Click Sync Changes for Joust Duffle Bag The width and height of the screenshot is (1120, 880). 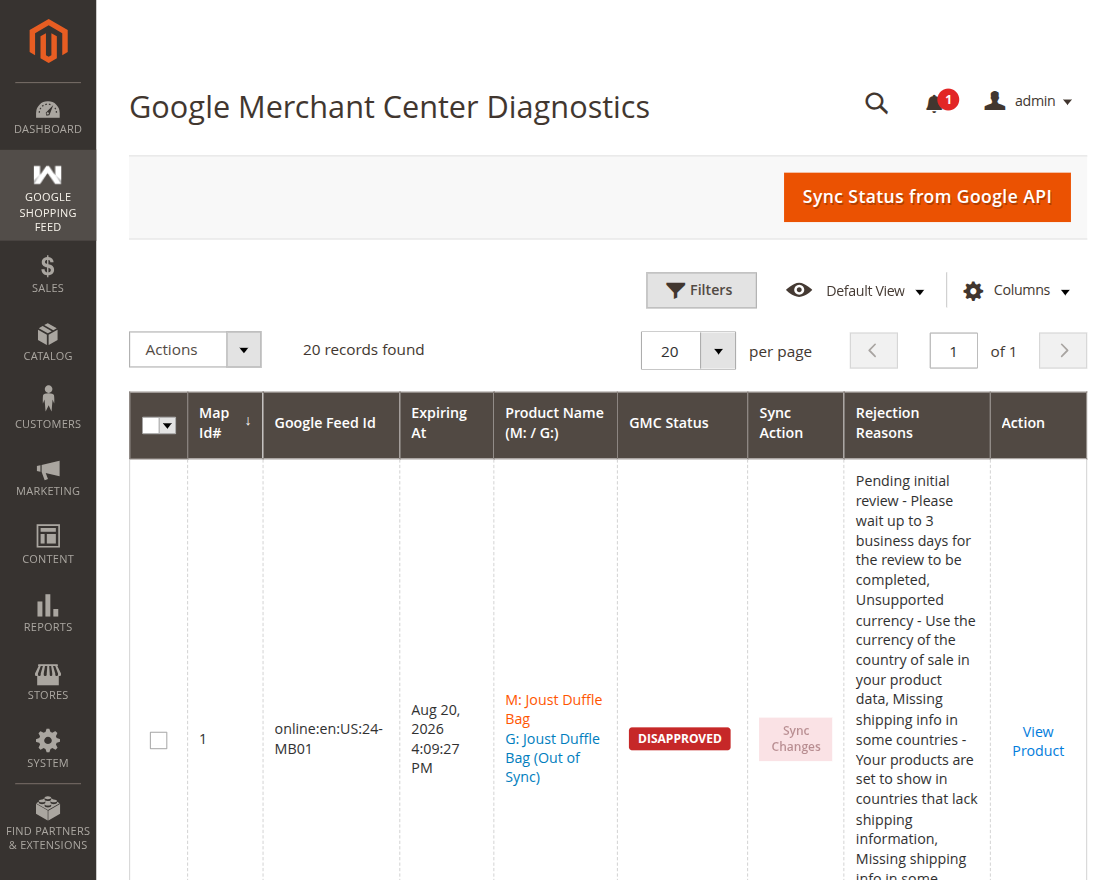(x=796, y=739)
